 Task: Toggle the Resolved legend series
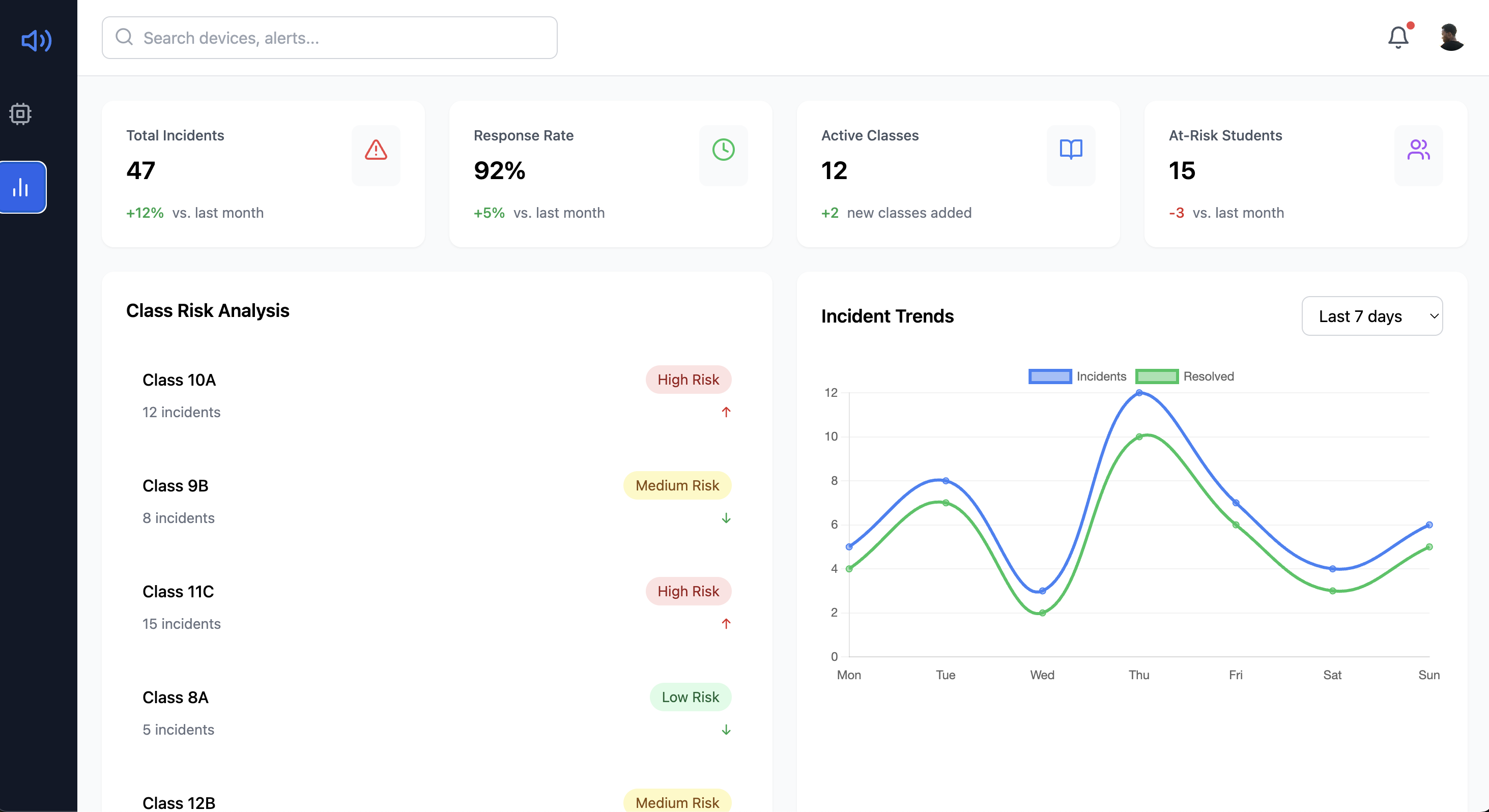pos(1184,376)
